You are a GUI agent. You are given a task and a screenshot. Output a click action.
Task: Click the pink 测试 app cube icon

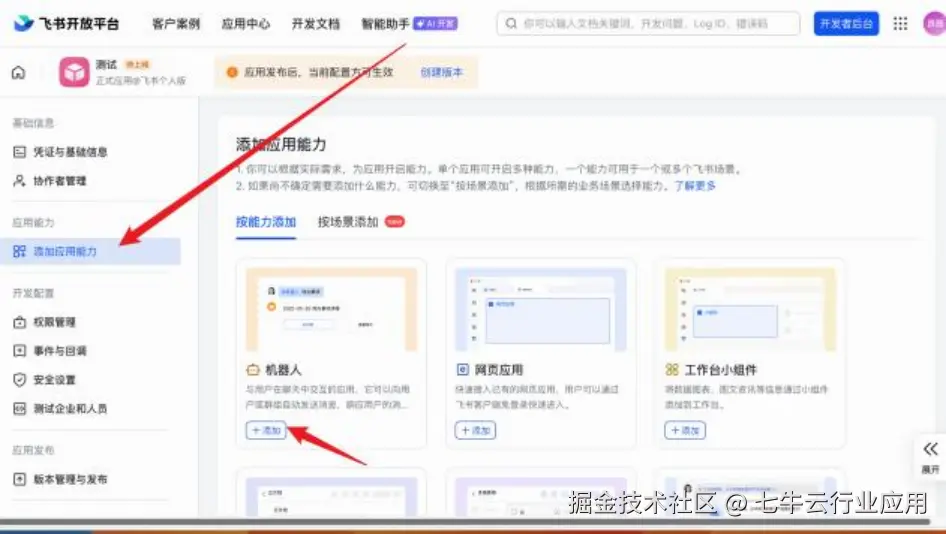[74, 72]
